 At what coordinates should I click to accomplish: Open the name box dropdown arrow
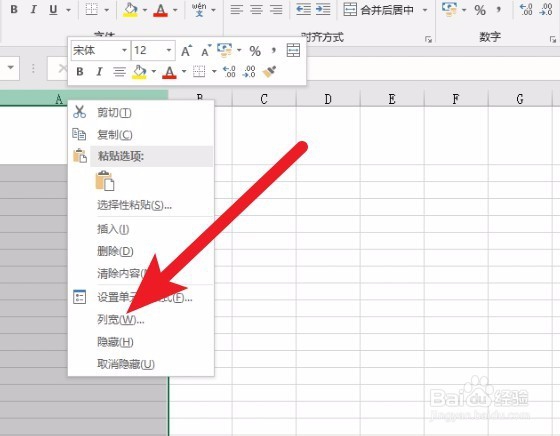point(10,67)
